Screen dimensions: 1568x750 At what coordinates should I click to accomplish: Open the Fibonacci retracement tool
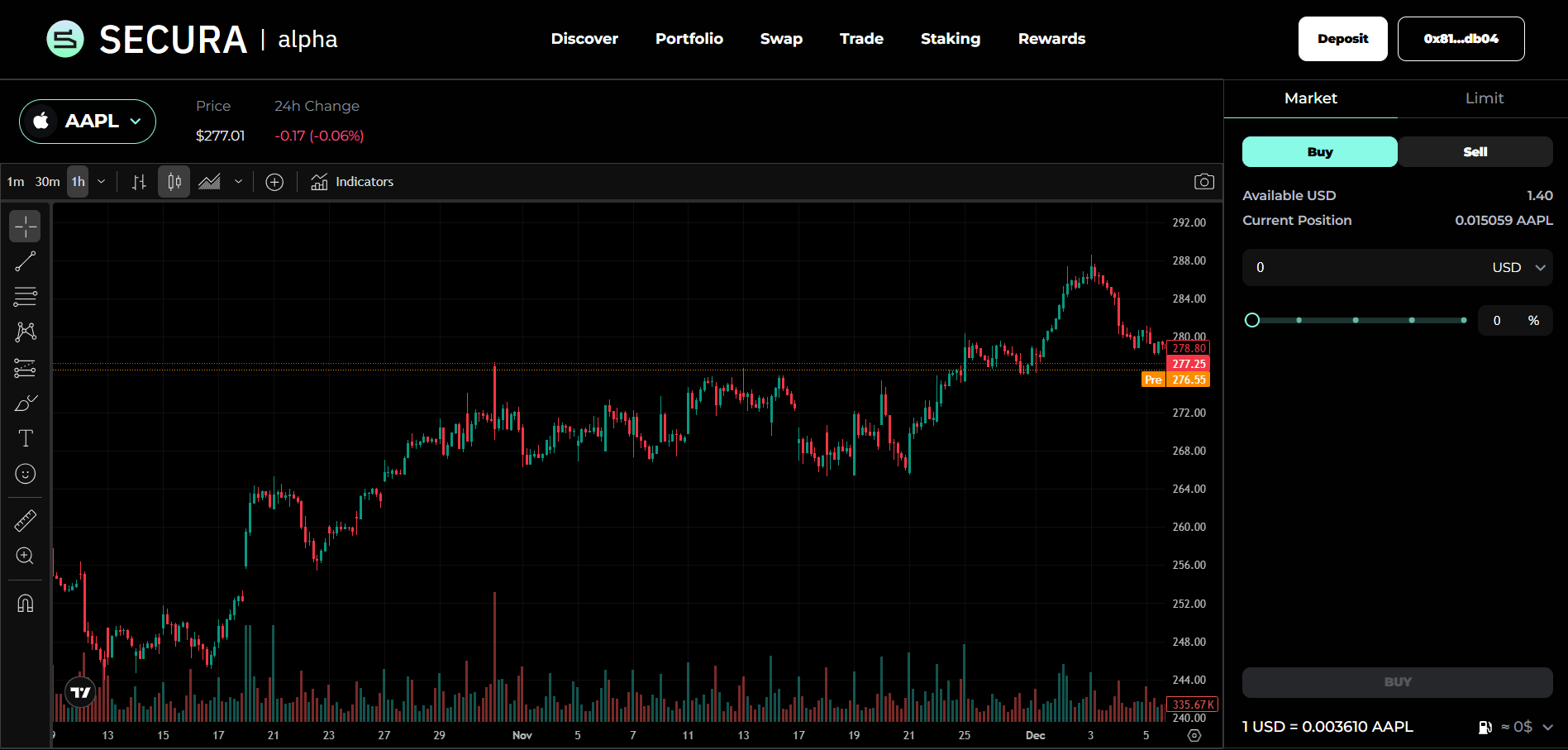(25, 296)
